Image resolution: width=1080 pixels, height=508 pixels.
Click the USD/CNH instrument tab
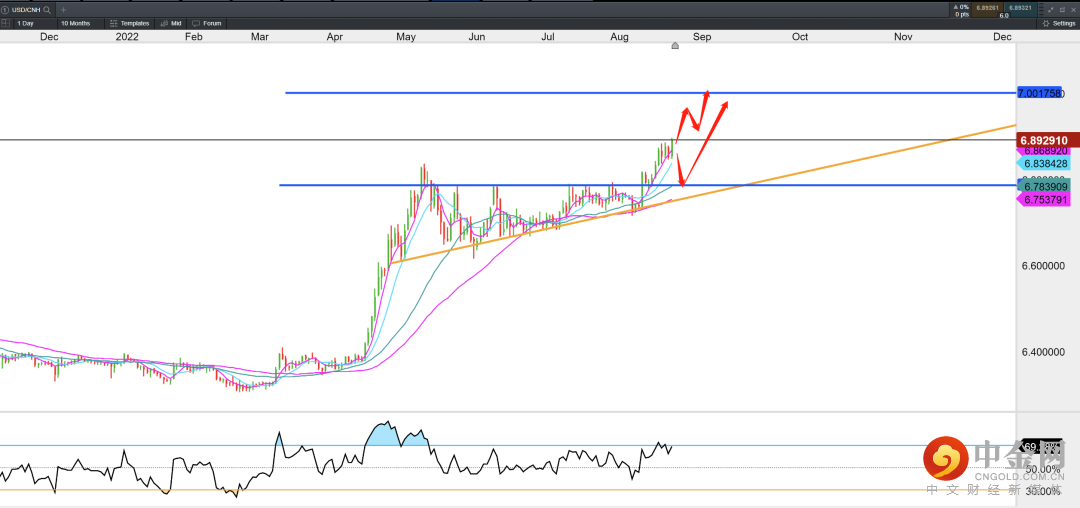pos(28,10)
